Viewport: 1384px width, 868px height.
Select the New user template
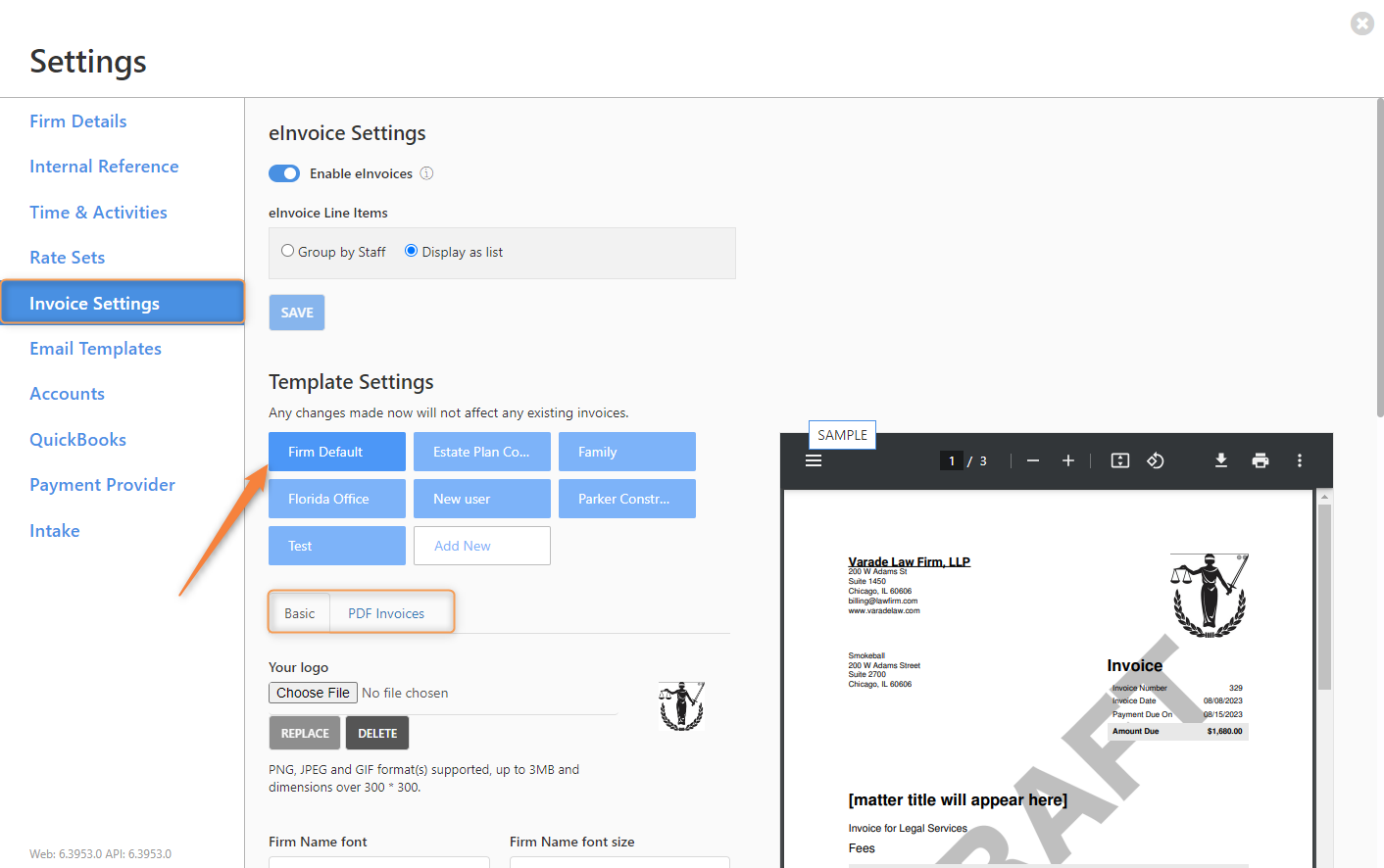(x=482, y=499)
